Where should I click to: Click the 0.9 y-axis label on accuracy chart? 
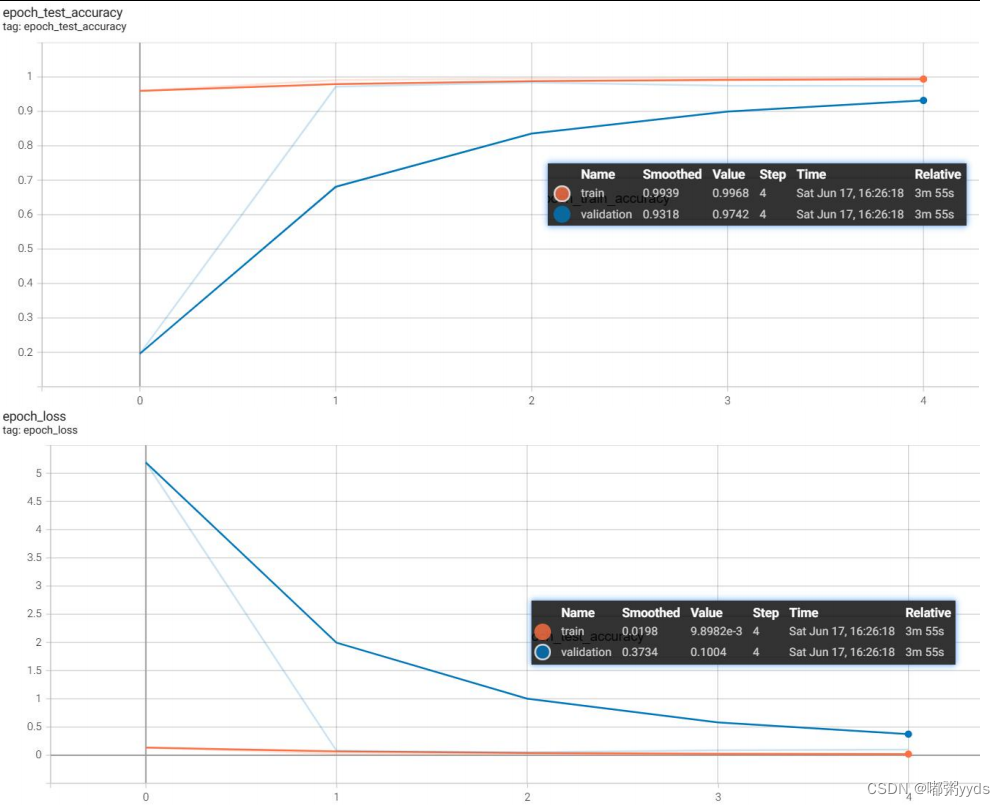25,111
